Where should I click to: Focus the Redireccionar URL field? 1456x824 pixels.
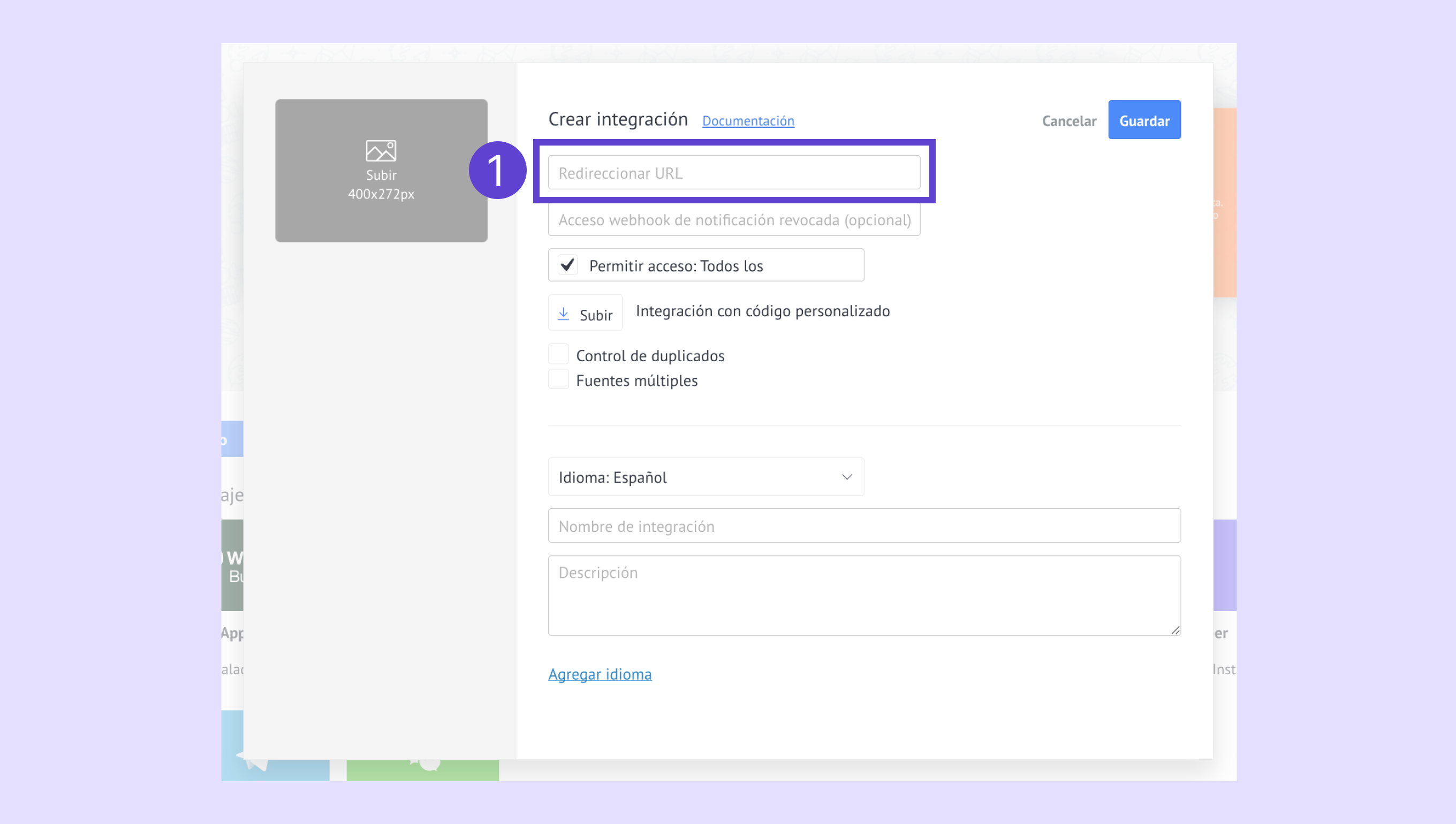[734, 173]
